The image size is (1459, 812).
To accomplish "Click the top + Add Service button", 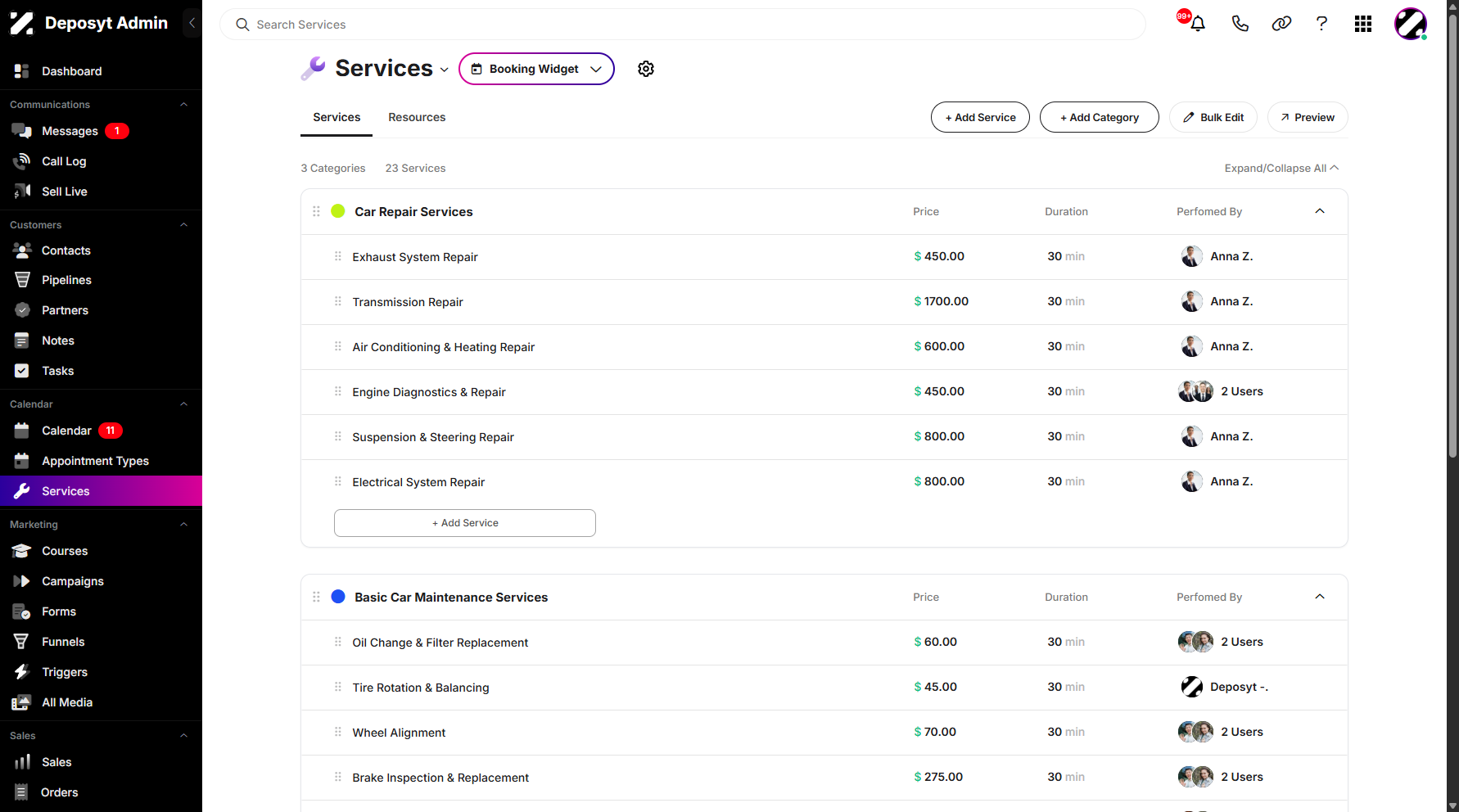I will point(980,117).
